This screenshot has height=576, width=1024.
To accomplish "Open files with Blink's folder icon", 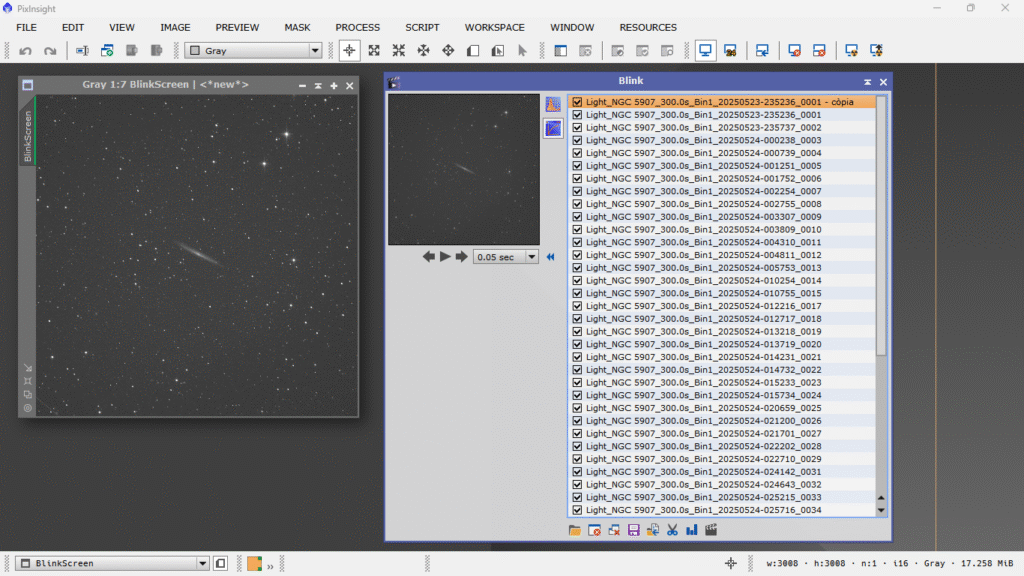I will click(575, 530).
